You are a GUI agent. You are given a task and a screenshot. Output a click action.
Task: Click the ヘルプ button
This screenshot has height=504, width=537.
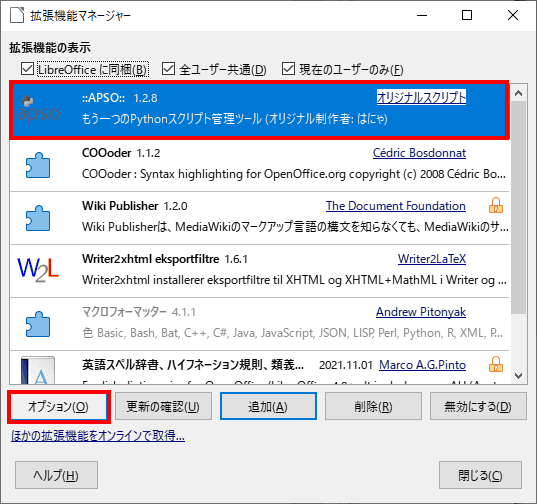coord(57,475)
